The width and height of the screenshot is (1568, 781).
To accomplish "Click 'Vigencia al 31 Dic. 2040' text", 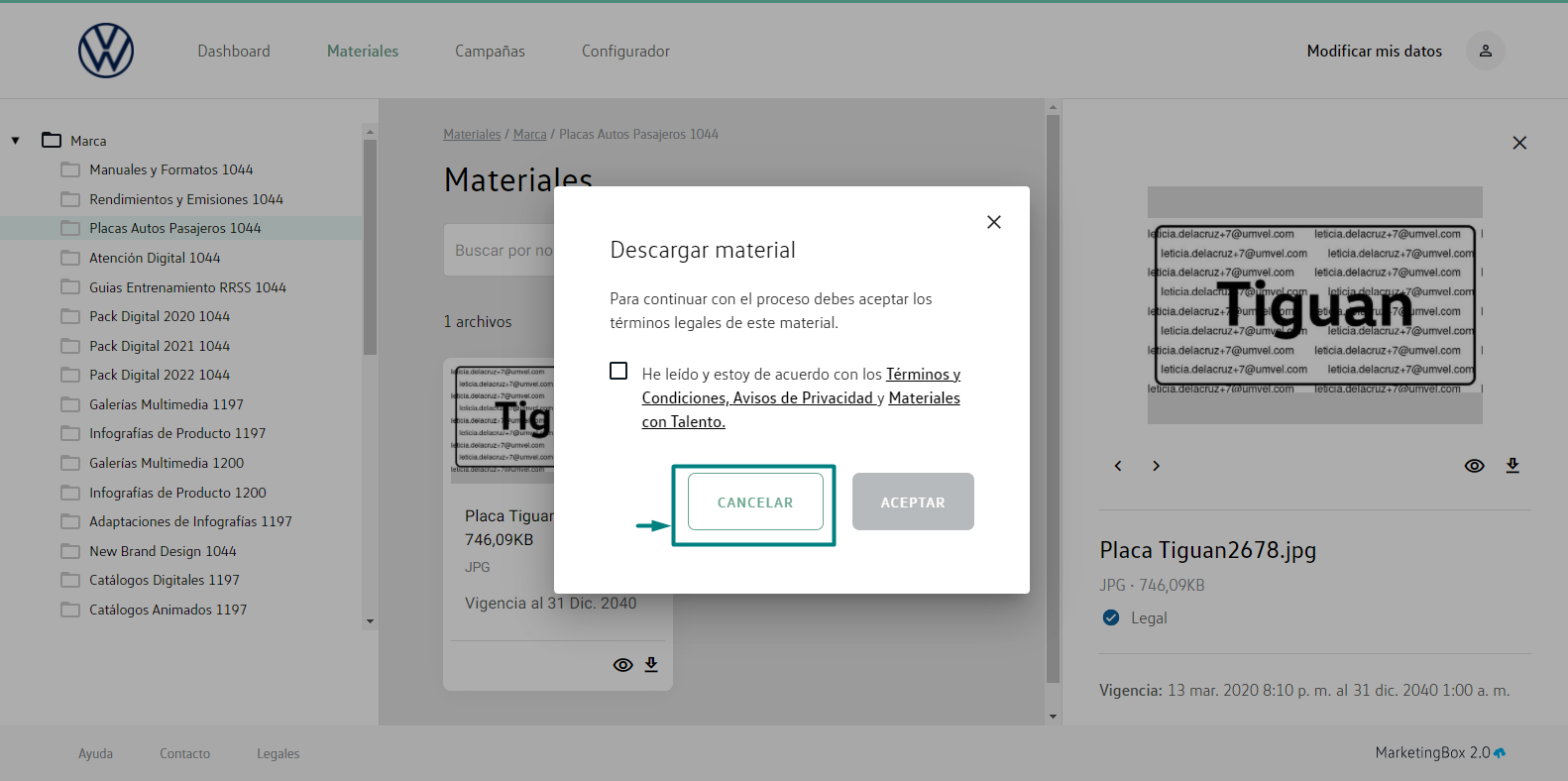I will pos(551,603).
